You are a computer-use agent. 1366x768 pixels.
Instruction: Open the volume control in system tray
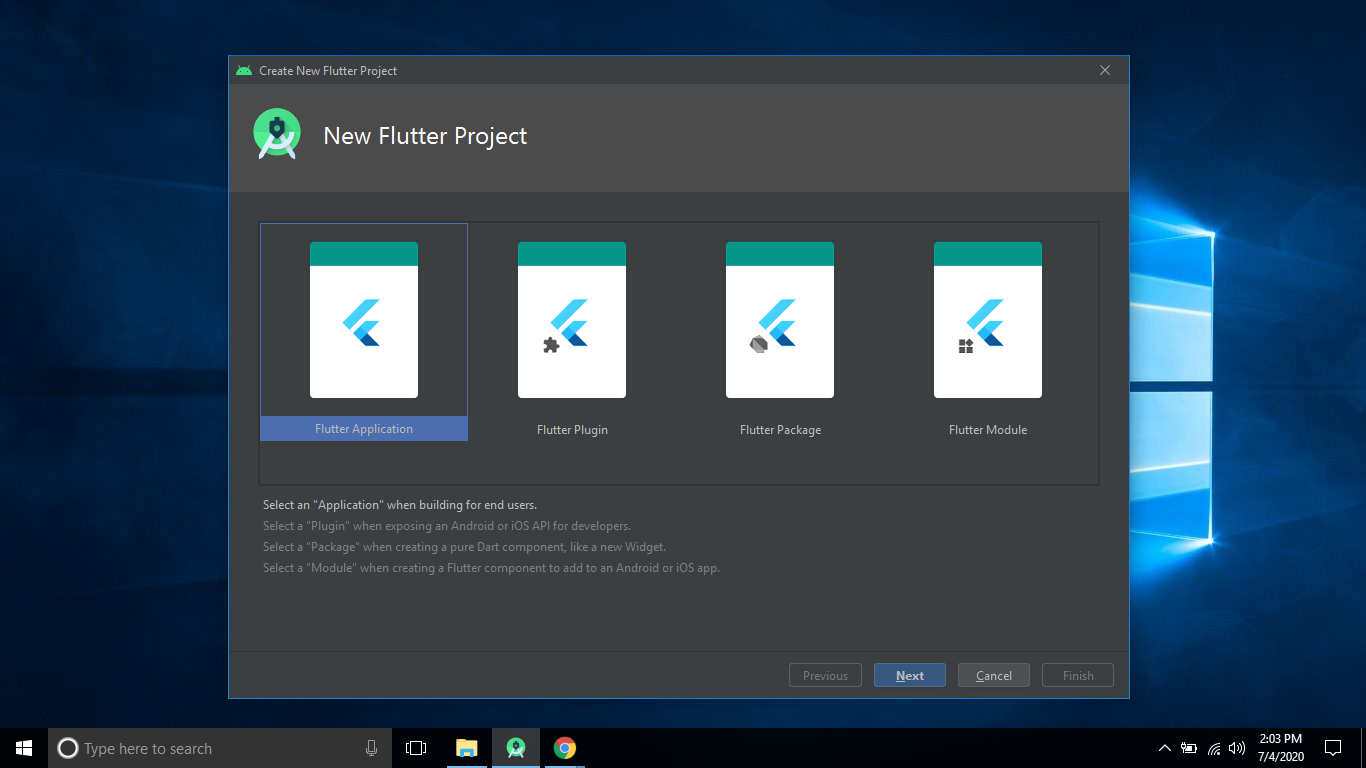click(1237, 748)
